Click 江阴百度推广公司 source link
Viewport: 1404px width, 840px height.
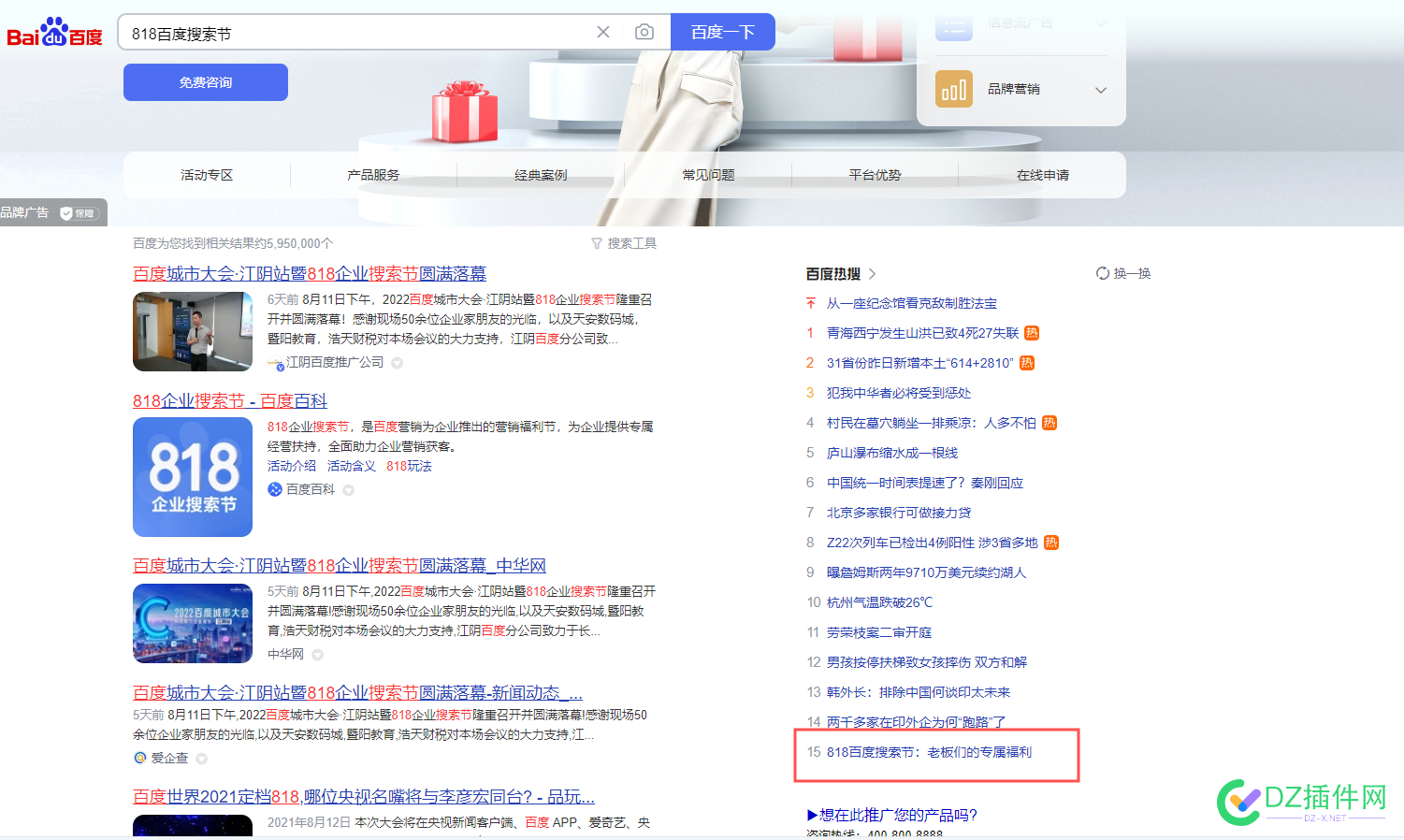click(335, 362)
